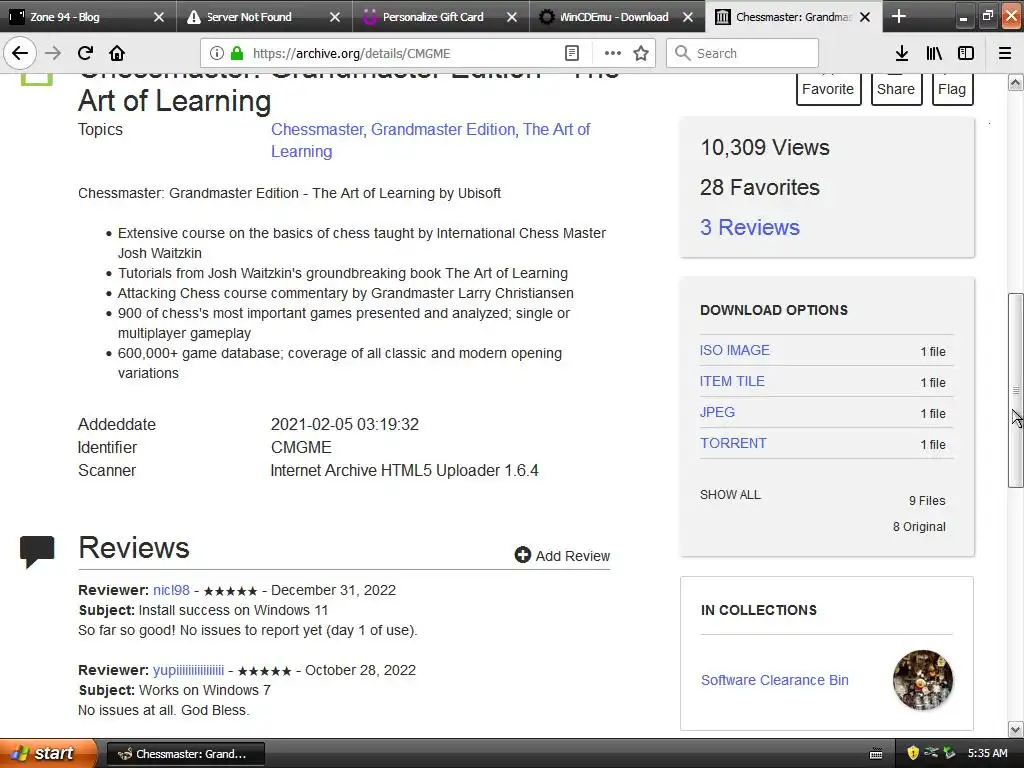
Task: Click the Reviews speech bubble icon
Action: 37,552
